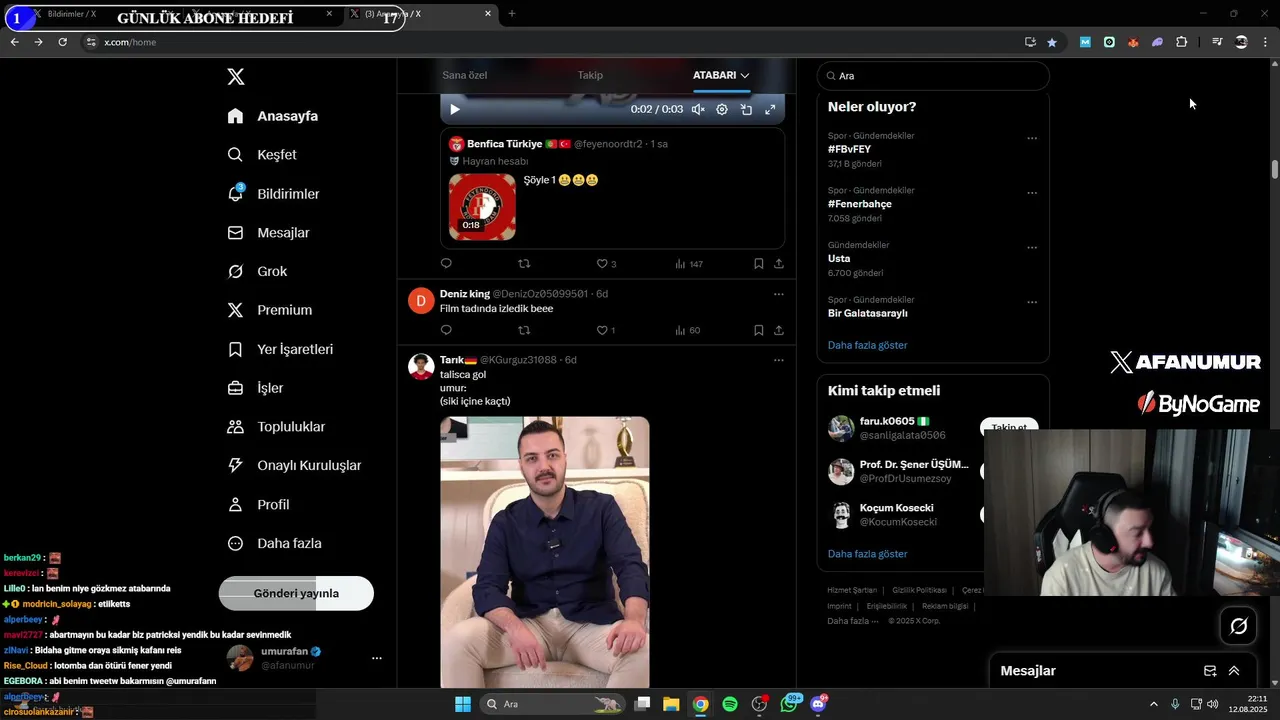The height and width of the screenshot is (720, 1280).
Task: Open Tarık's post image
Action: [x=545, y=552]
